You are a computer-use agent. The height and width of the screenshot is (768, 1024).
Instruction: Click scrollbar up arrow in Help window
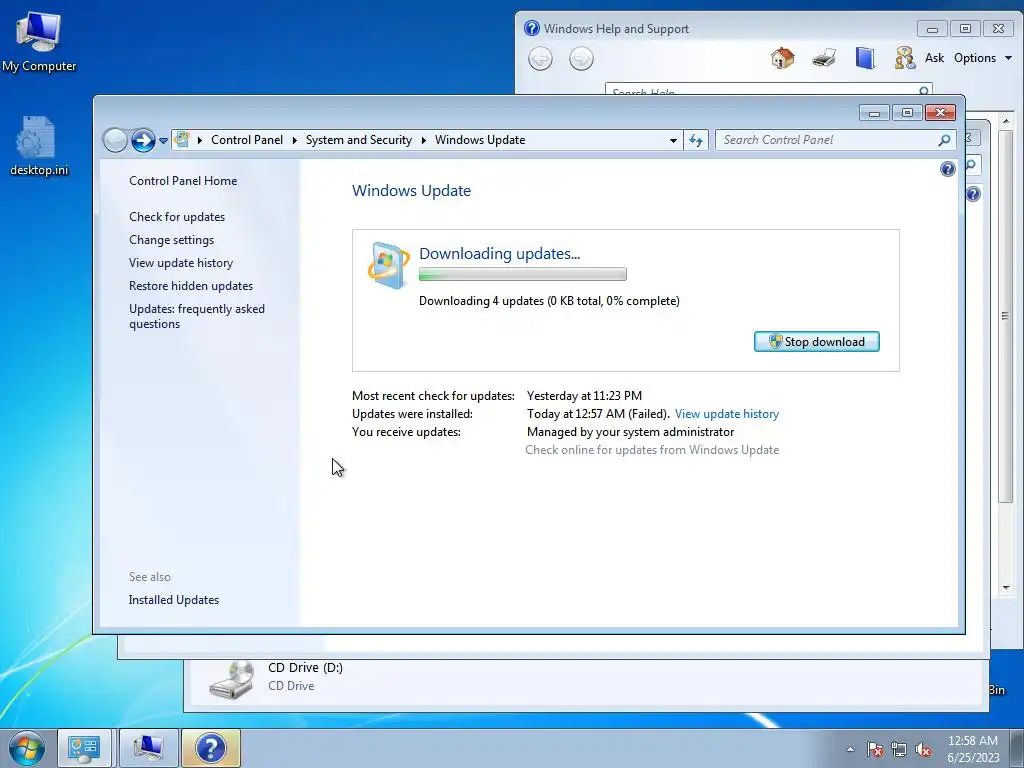tap(1006, 121)
